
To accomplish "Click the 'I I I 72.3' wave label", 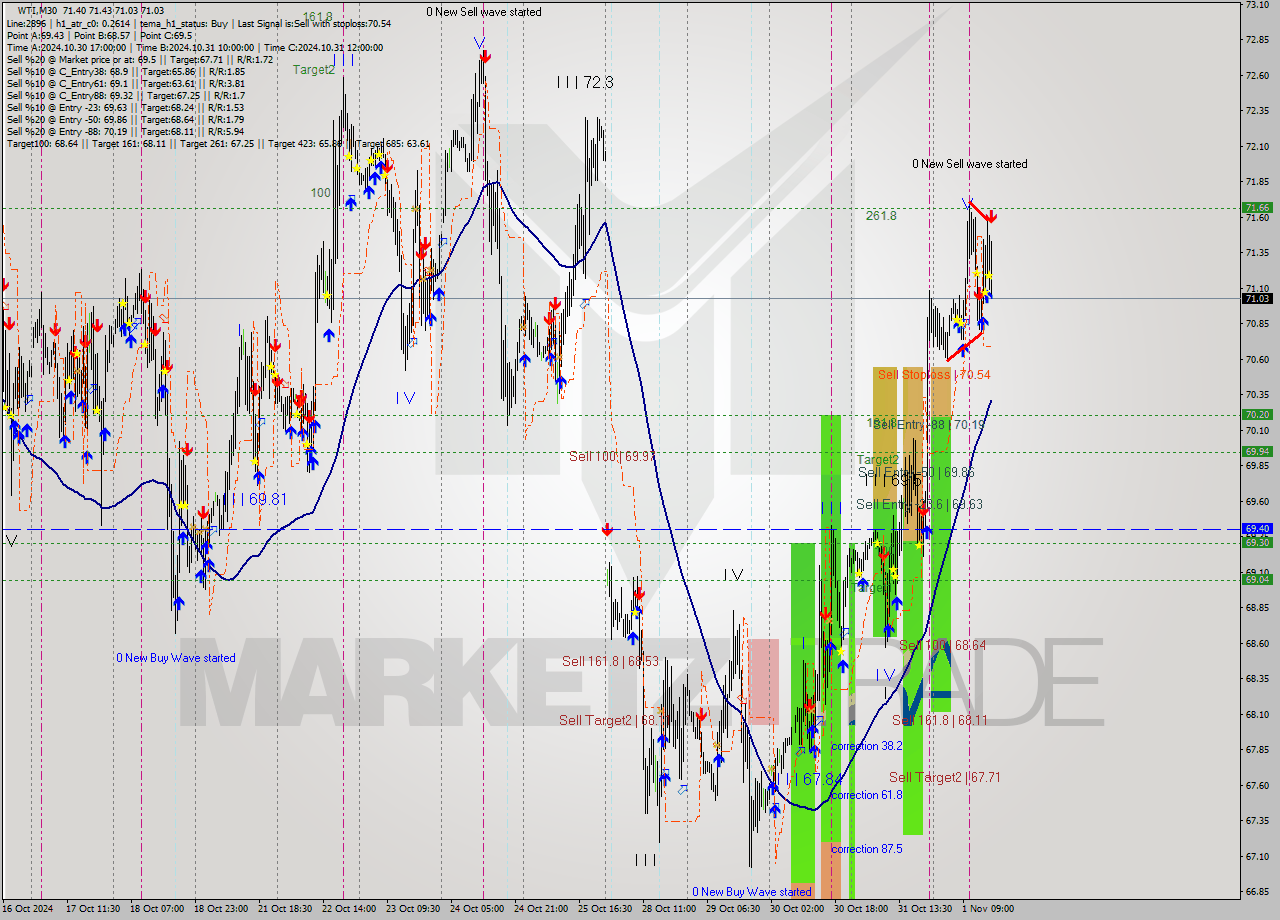I will coord(585,82).
